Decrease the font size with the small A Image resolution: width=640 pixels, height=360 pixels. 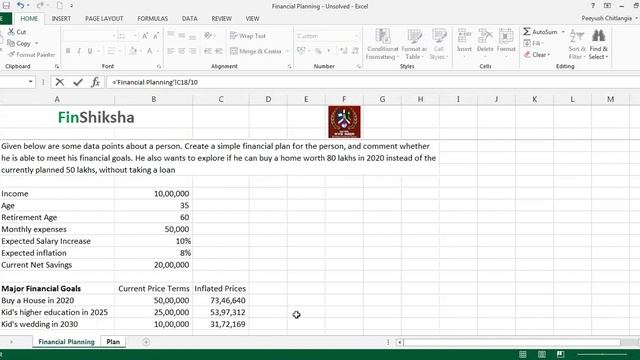coord(156,36)
